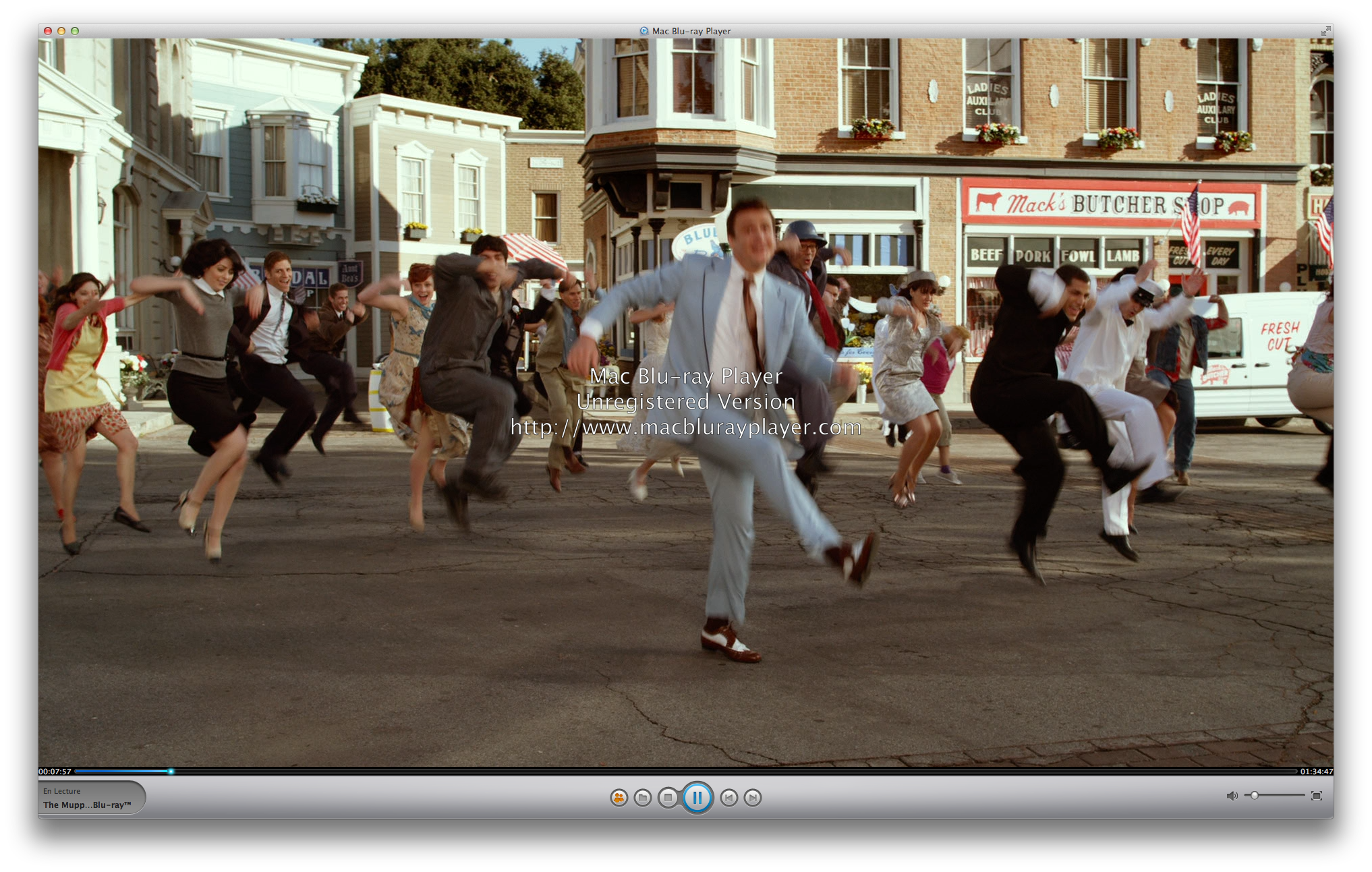Viewport: 1372px width, 872px height.
Task: Click the total duration 01:34:47 label
Action: coord(1316,772)
